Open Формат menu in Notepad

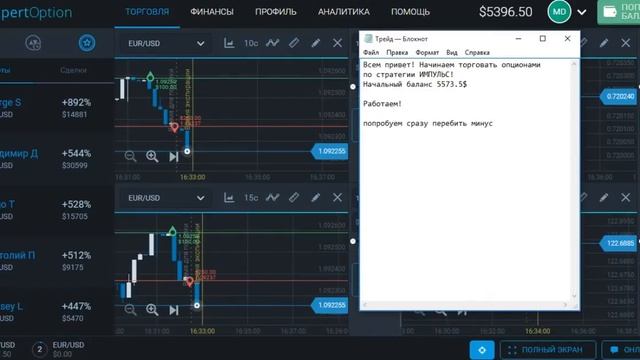coord(427,52)
